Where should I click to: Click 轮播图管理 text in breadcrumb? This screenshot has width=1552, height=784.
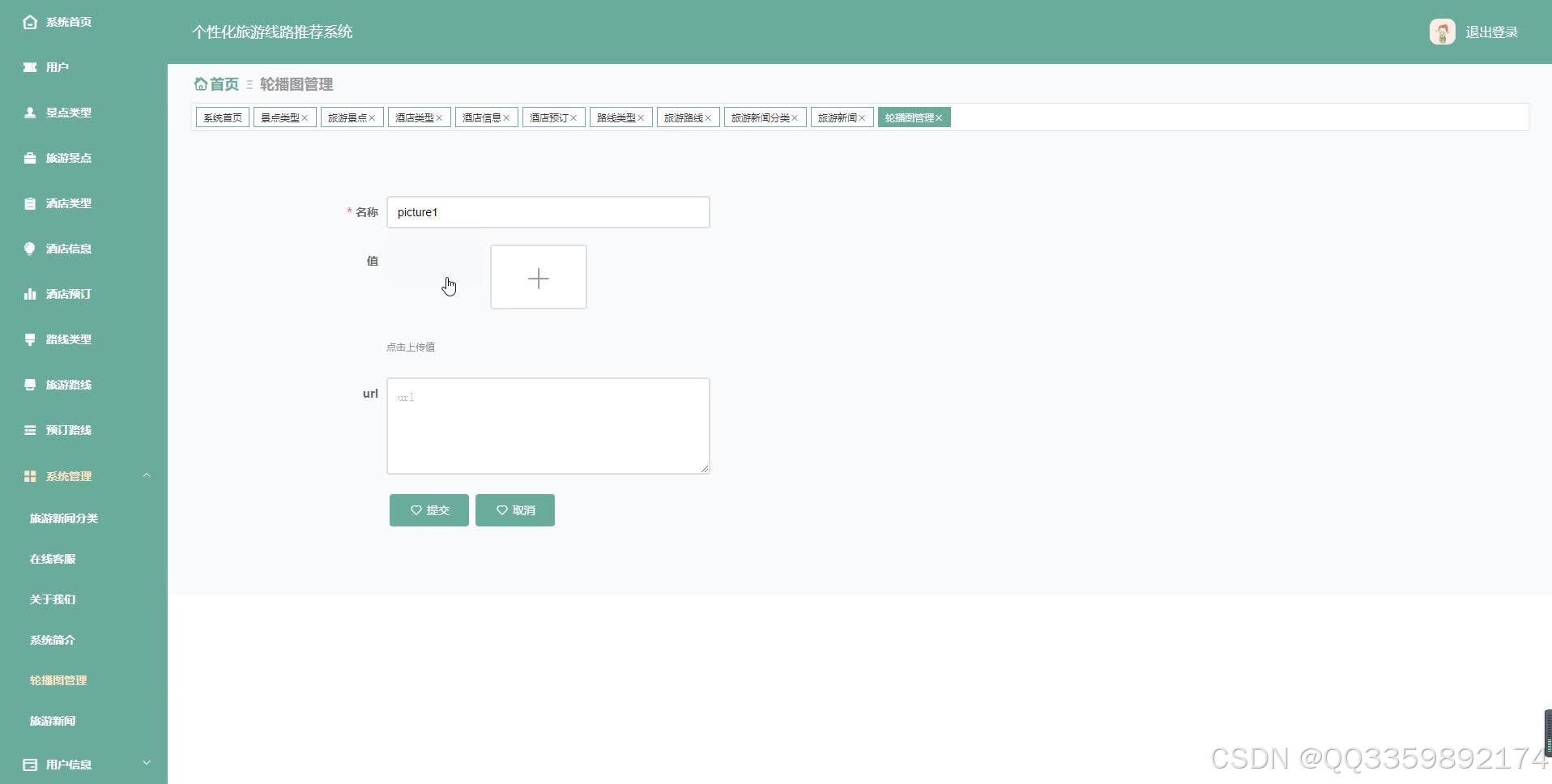click(296, 84)
